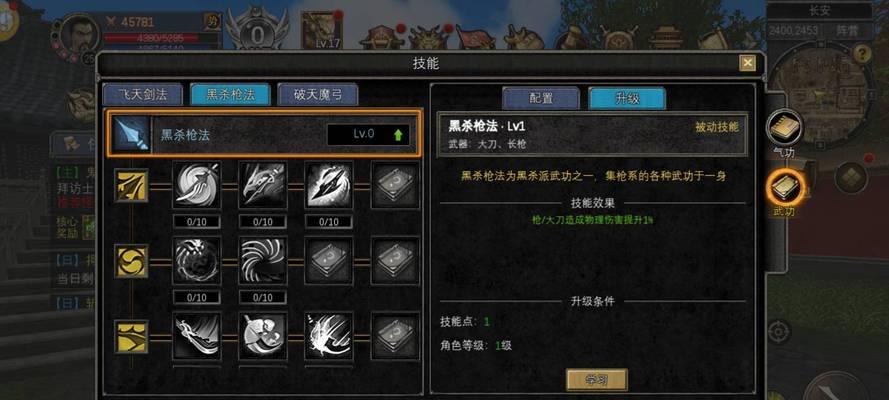Select the 升级 tab

pyautogui.click(x=627, y=98)
